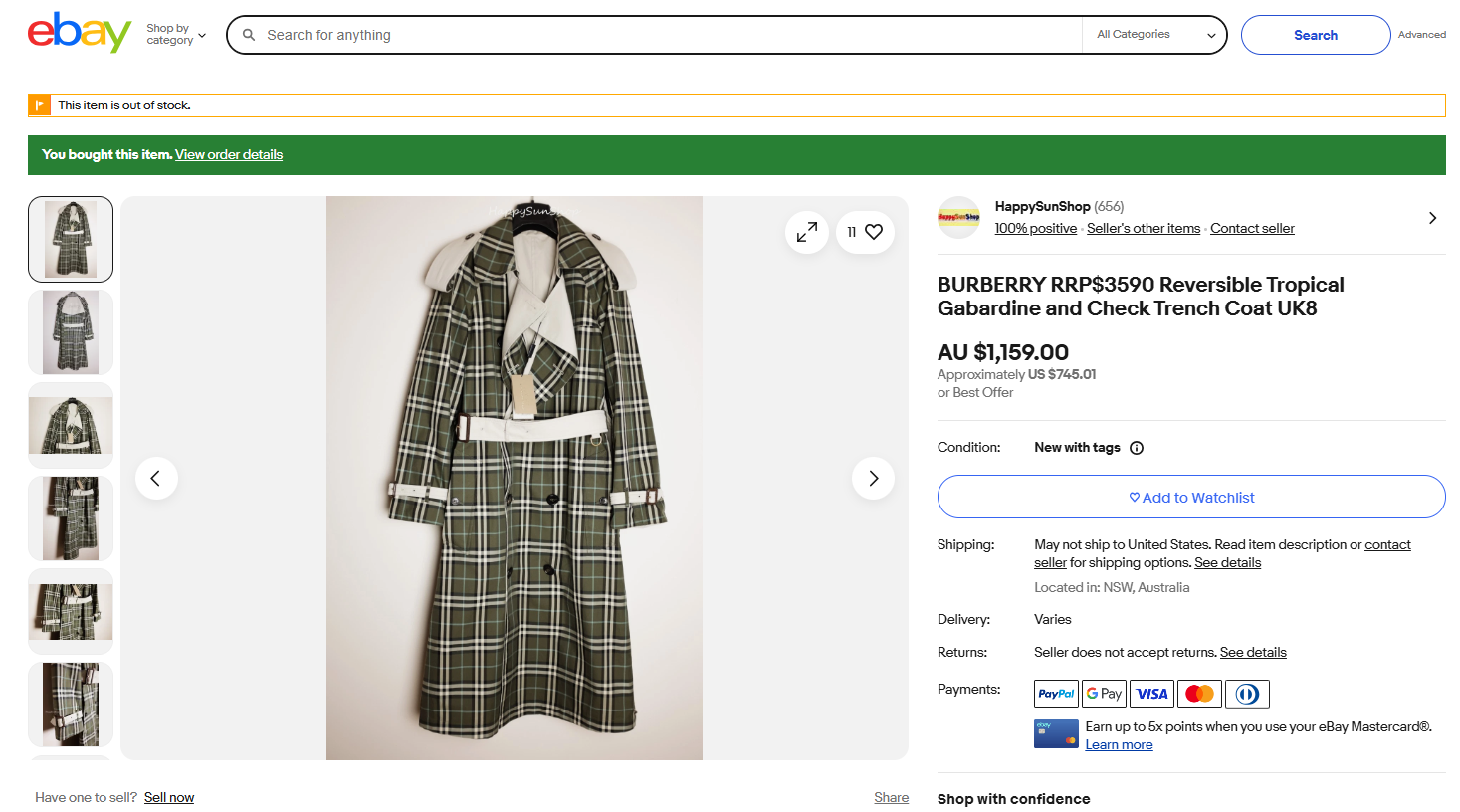Open See details link for returns
Screen dimensions: 1460x812
click(1253, 653)
